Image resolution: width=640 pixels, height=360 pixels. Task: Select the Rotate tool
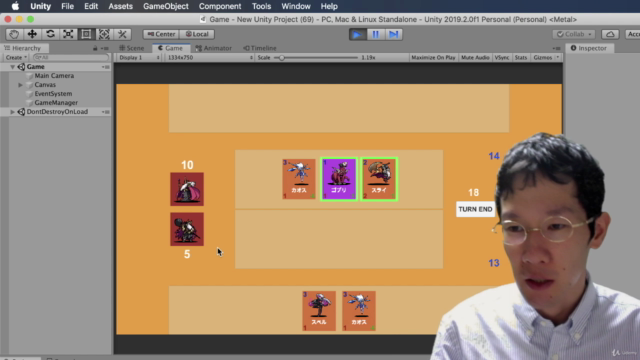pyautogui.click(x=50, y=34)
